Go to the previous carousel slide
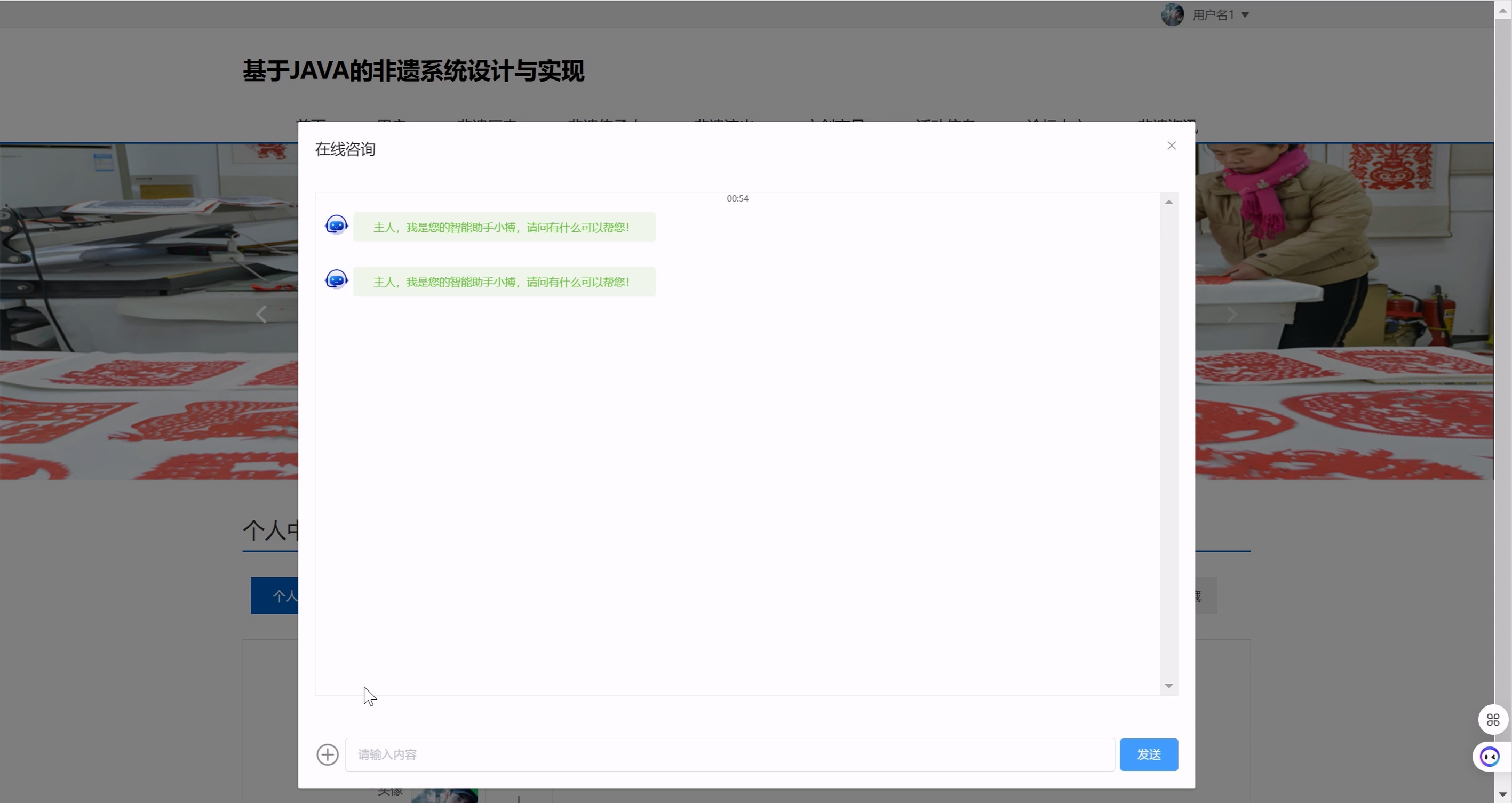1512x803 pixels. 261,315
